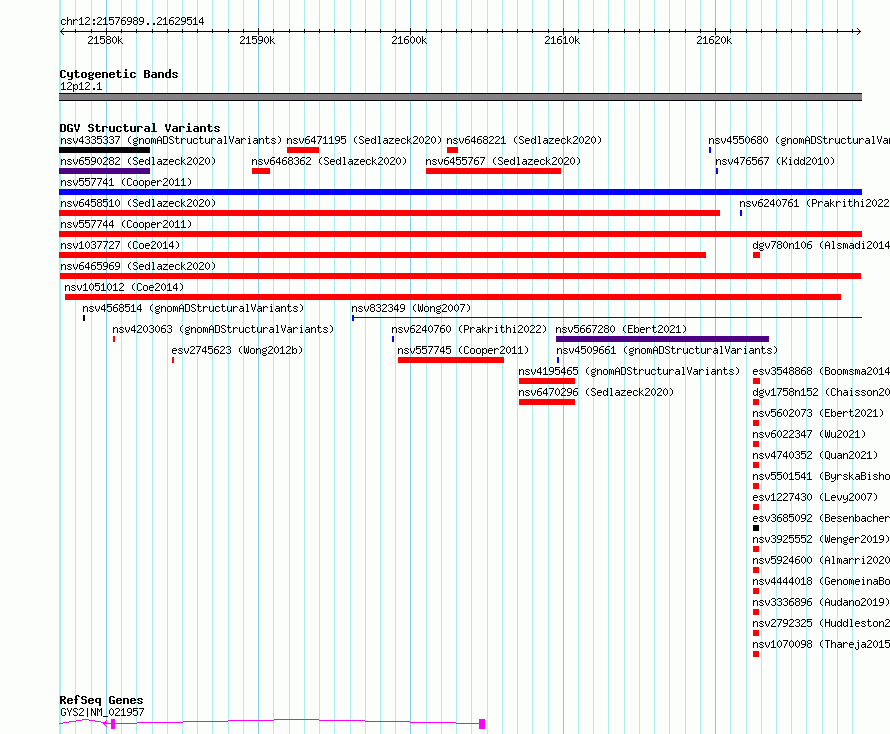Select the nsv6471195 (Sedlazeck2020) label
The width and height of the screenshot is (890, 734).
click(364, 140)
